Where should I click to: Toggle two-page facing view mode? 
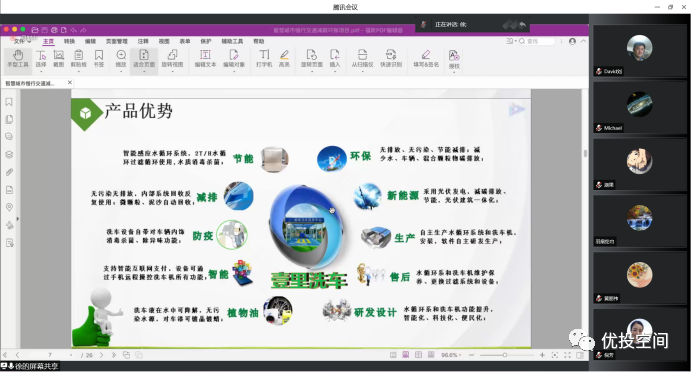pos(418,355)
